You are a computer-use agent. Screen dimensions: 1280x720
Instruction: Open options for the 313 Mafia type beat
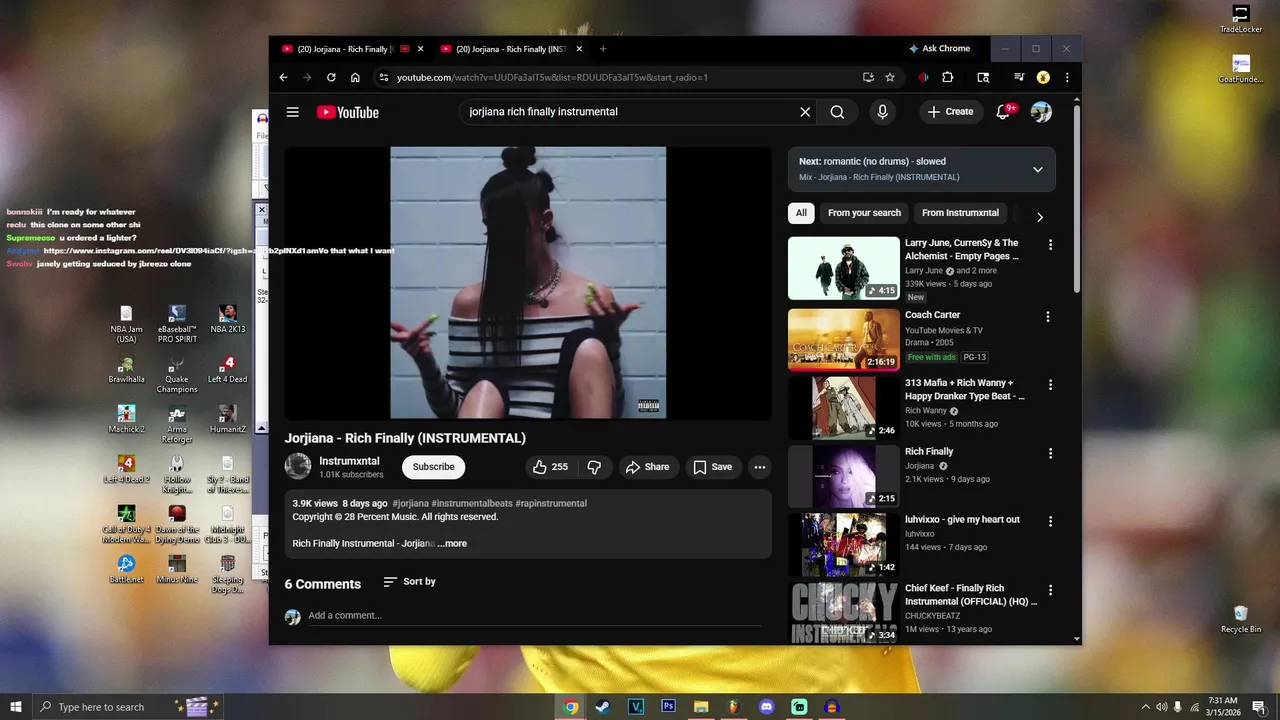tap(1050, 385)
